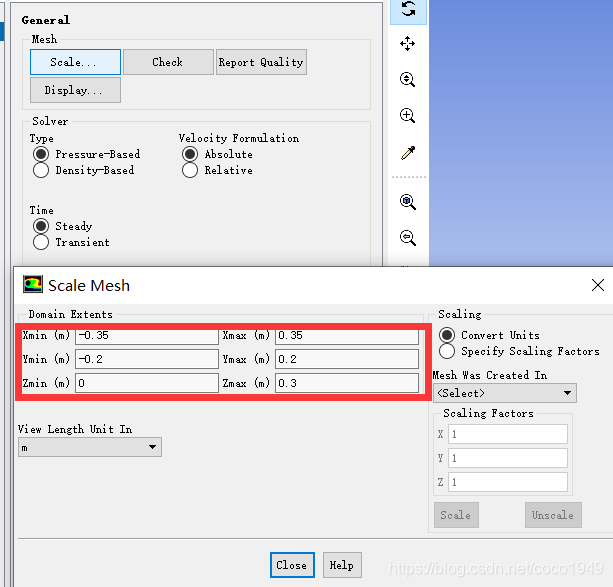Click the Display... mesh button
Image resolution: width=613 pixels, height=587 pixels.
75,90
